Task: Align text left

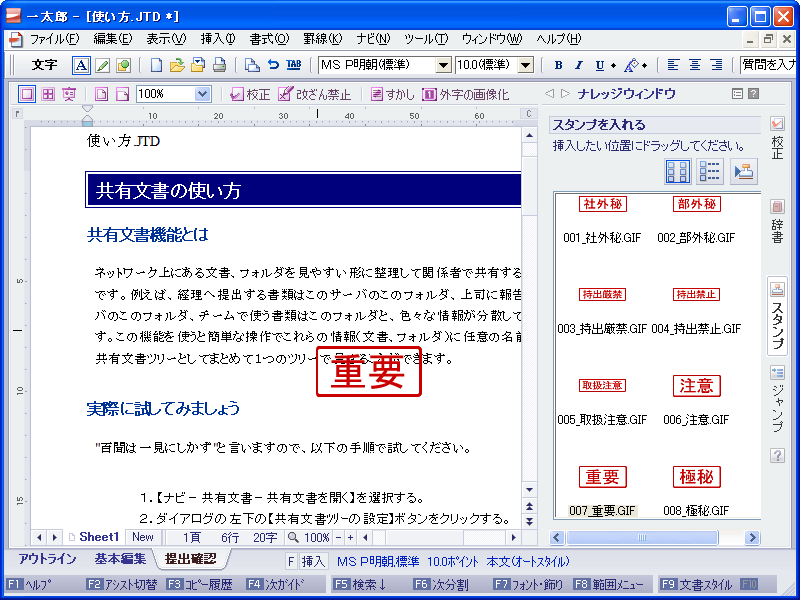Action: point(673,65)
